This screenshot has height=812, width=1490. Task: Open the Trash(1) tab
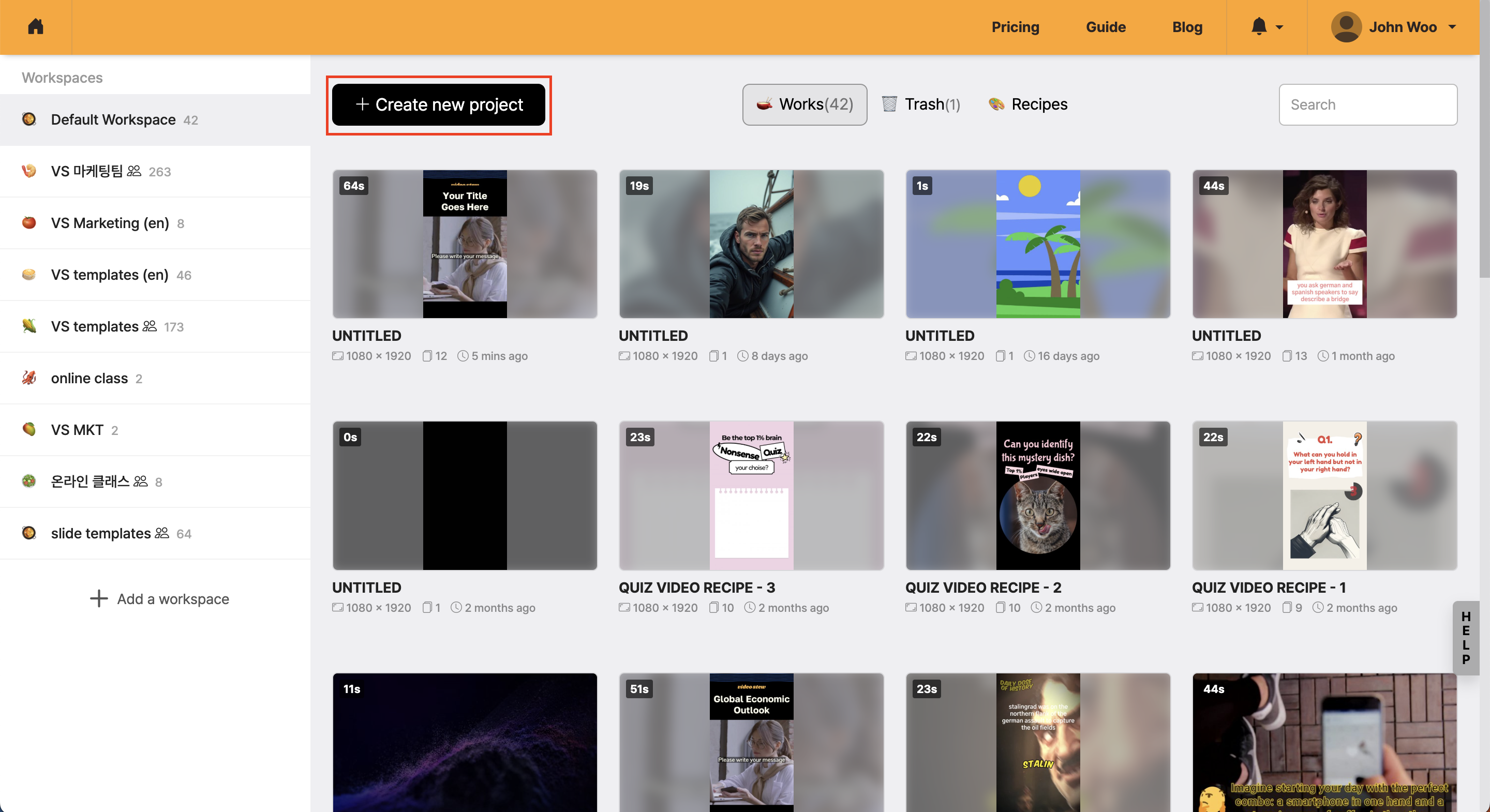tap(921, 104)
